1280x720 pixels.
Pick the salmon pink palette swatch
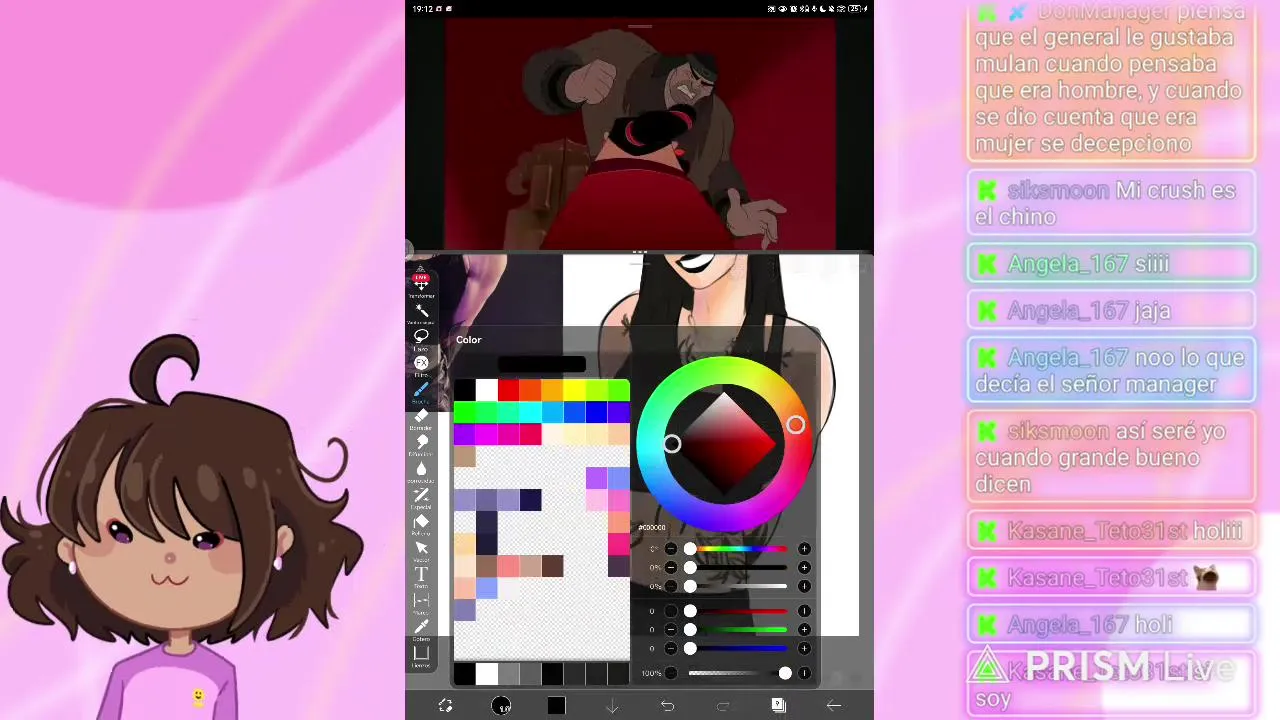point(508,566)
